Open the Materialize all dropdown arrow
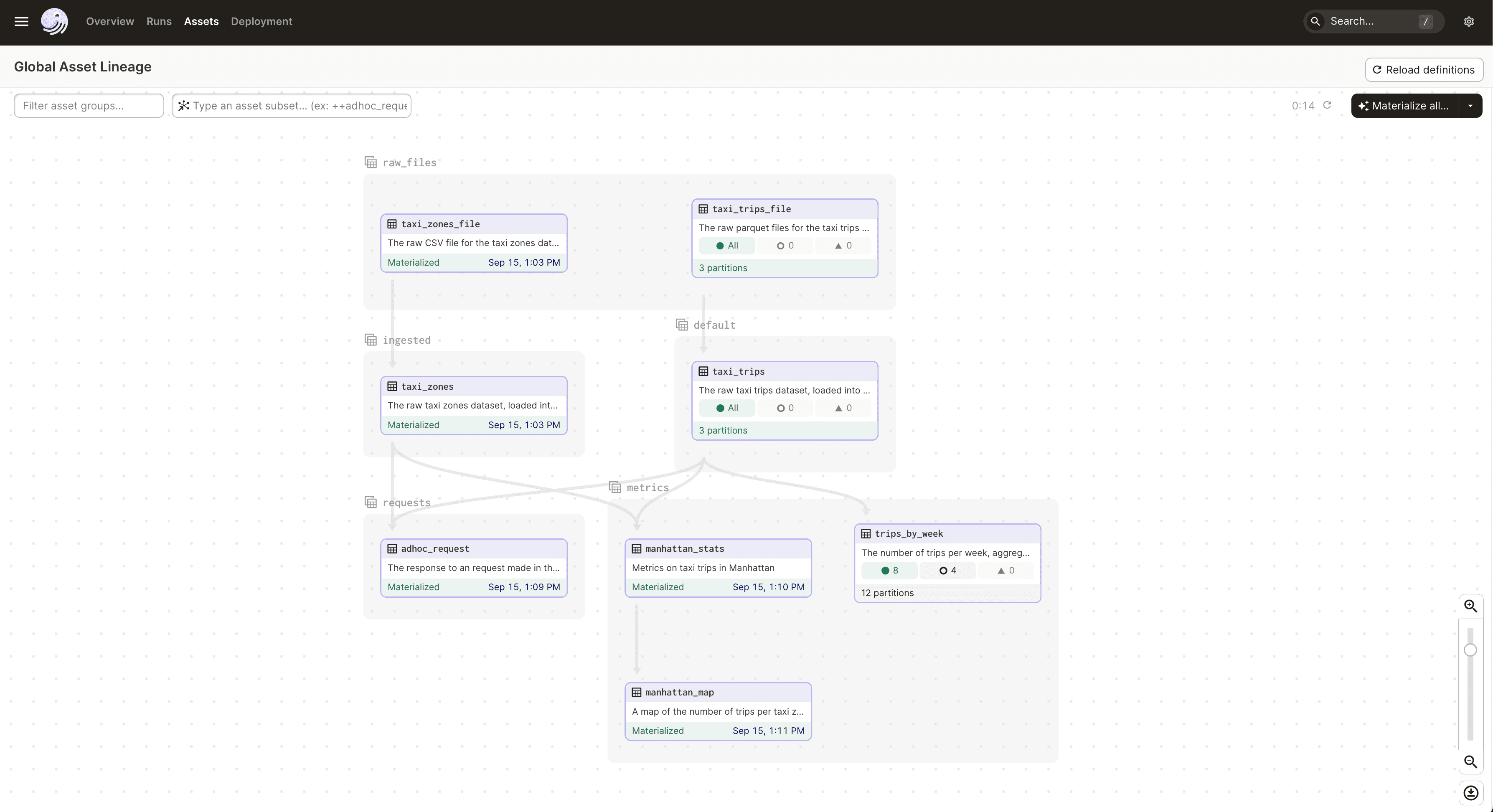Screen dimensions: 1493x812 tap(1470, 106)
